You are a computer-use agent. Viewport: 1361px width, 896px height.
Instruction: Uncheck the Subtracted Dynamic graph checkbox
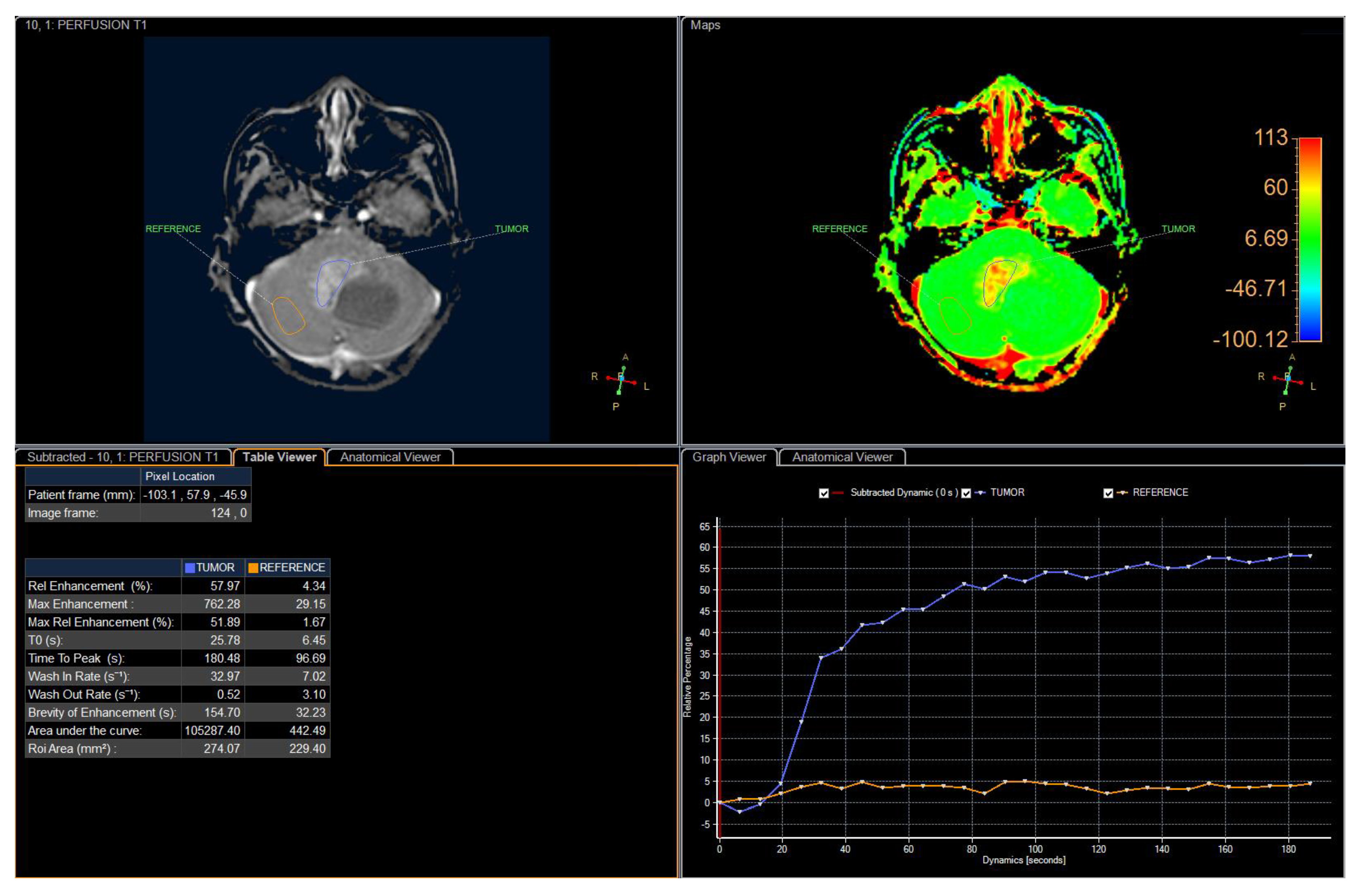click(824, 493)
